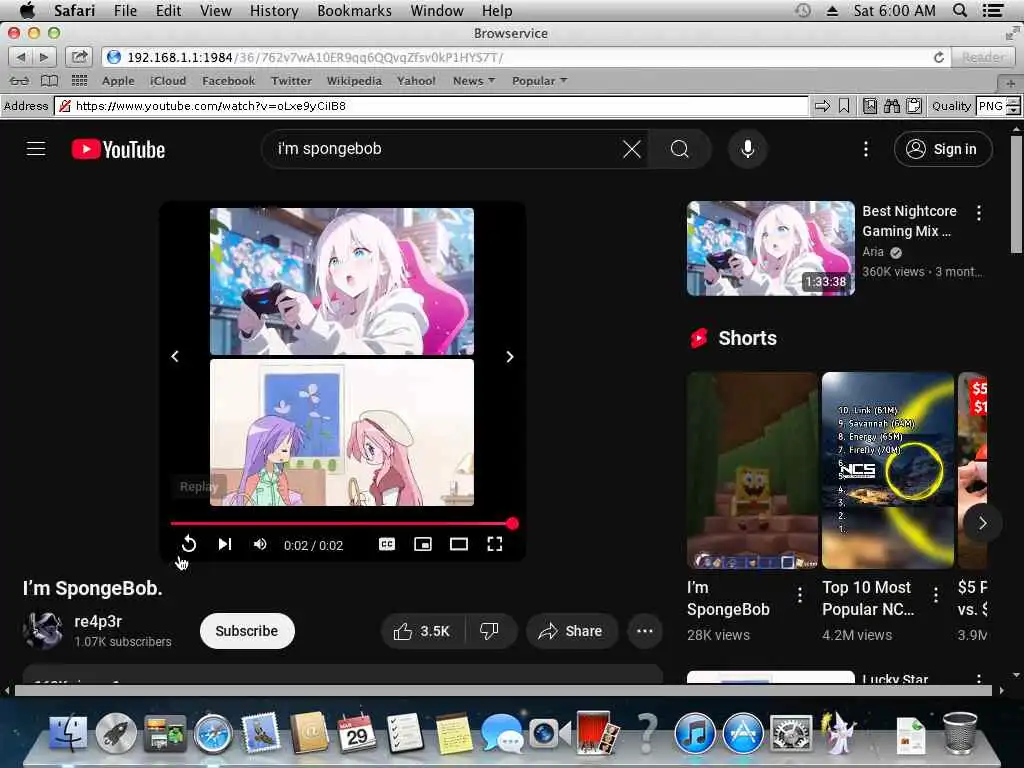Image resolution: width=1024 pixels, height=768 pixels.
Task: Open the Safari Reader button
Action: [984, 57]
